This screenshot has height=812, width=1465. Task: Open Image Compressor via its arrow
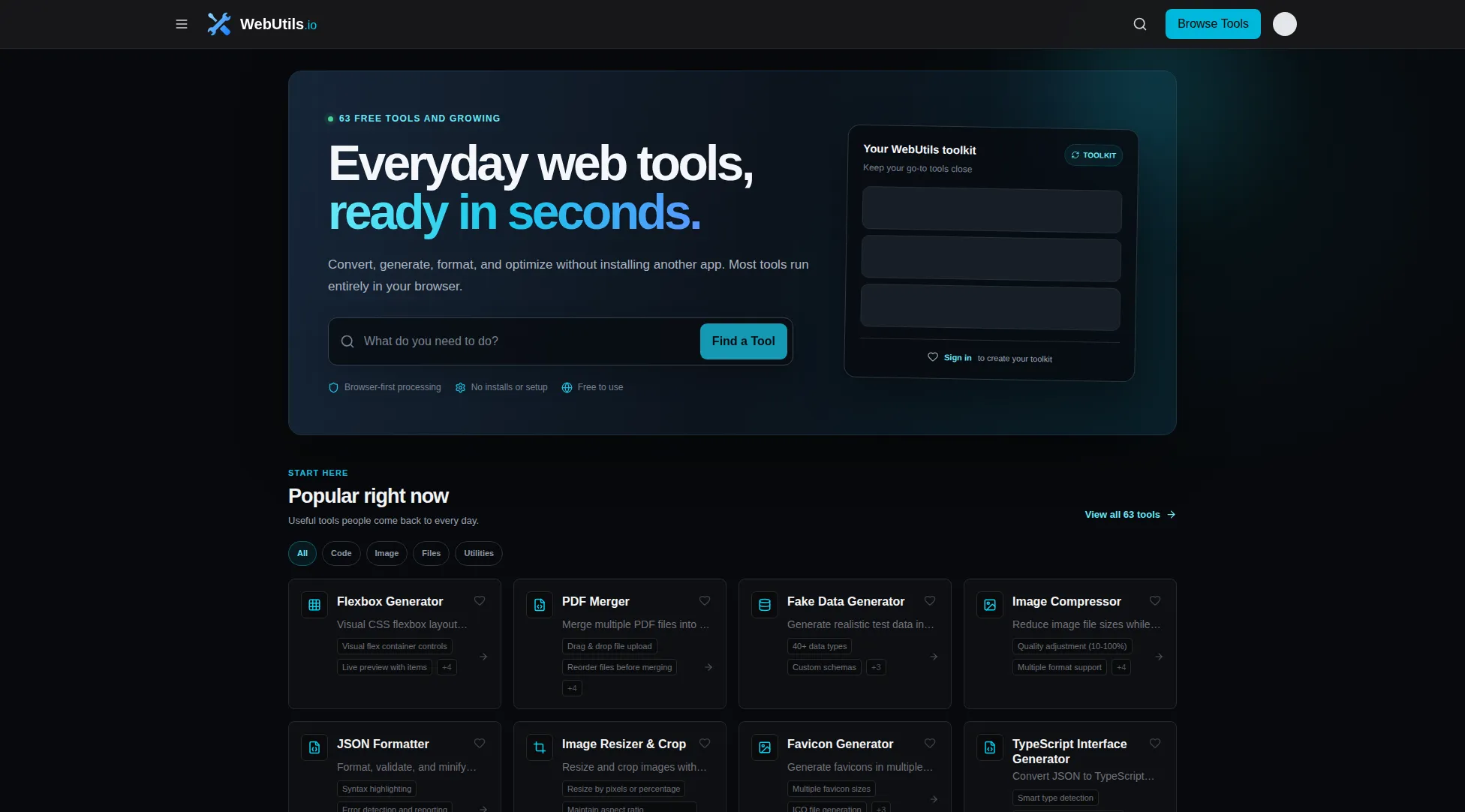[1159, 657]
